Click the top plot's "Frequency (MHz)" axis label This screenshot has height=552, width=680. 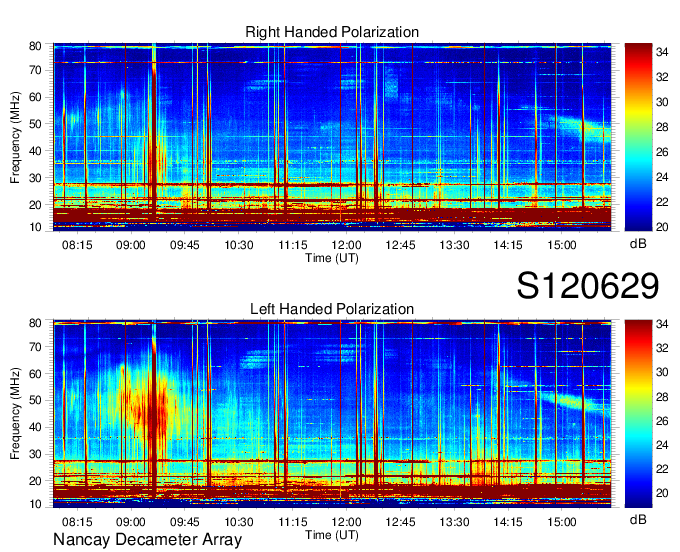click(x=15, y=137)
